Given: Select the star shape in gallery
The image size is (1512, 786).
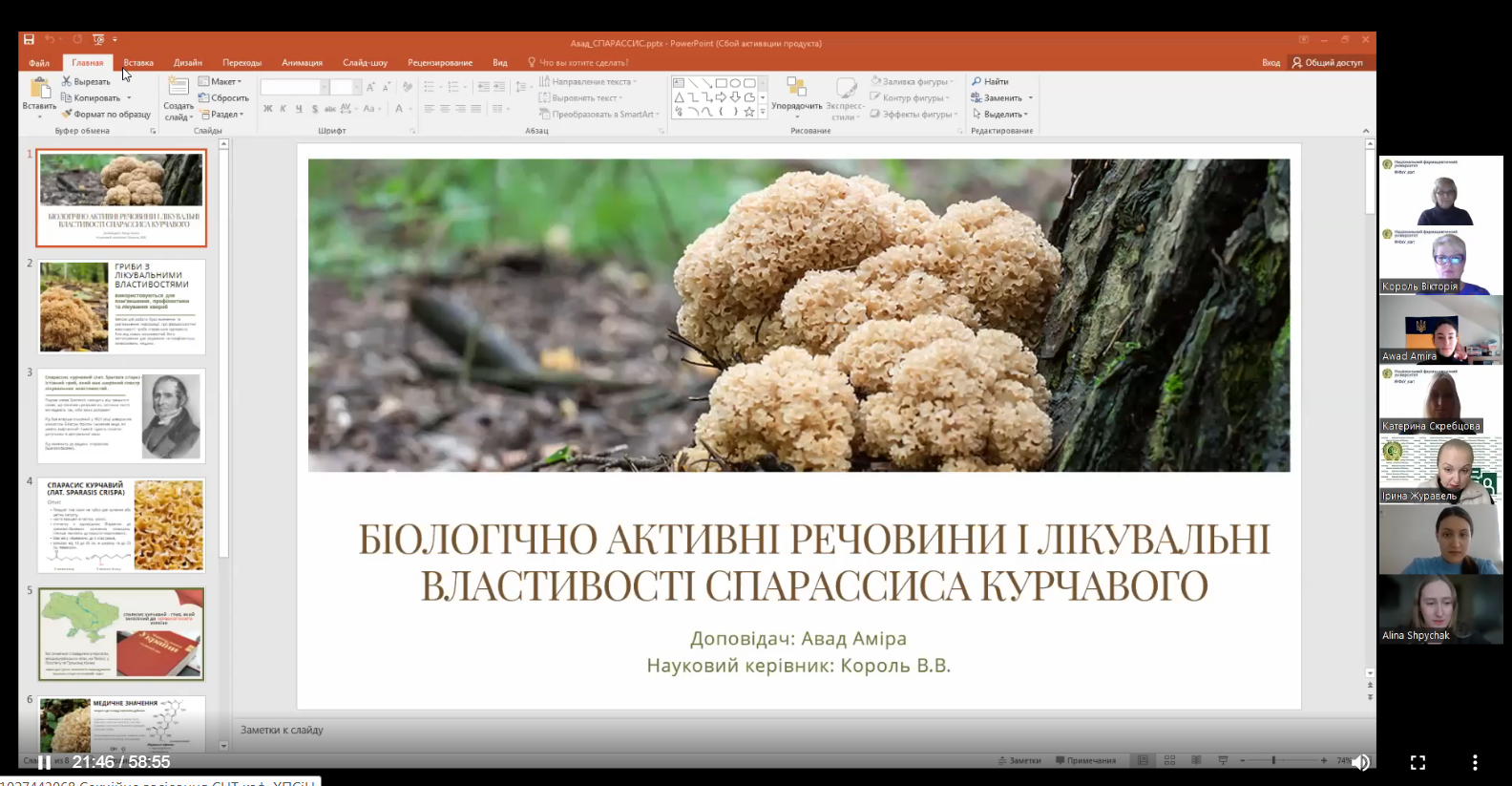Looking at the screenshot, I should click(750, 112).
